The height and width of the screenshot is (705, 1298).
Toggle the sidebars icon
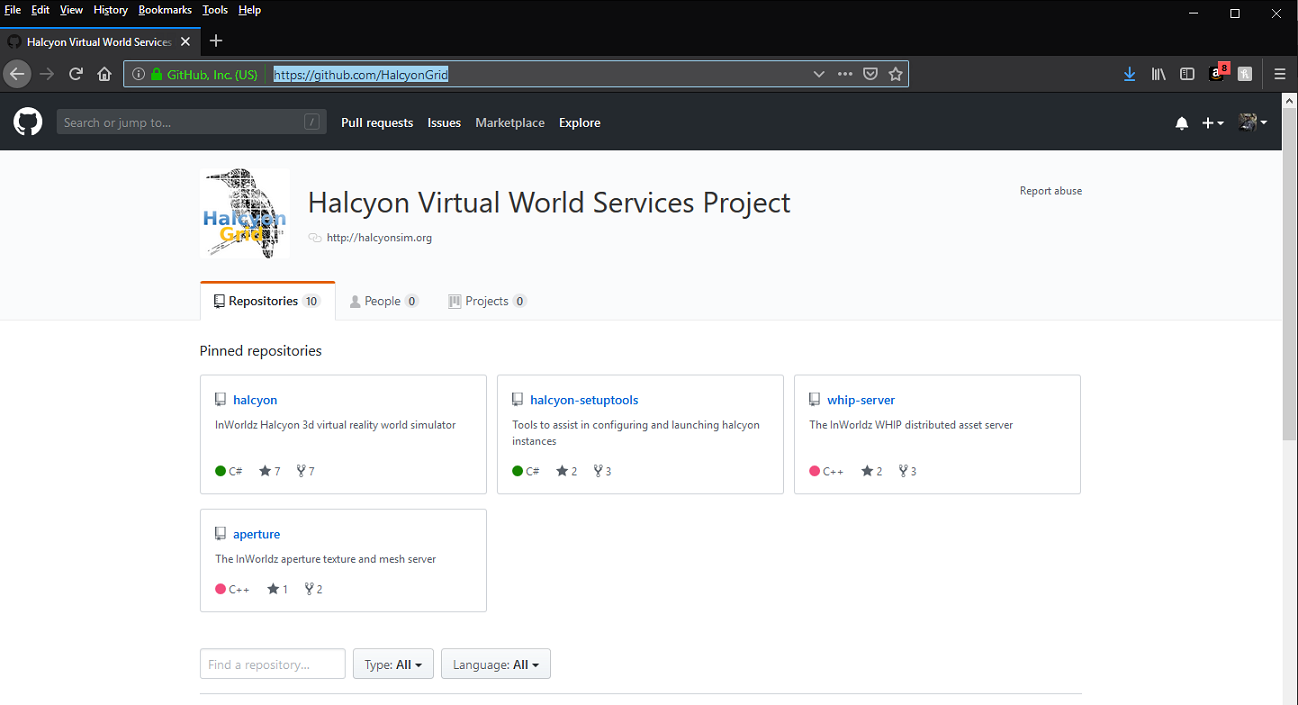pyautogui.click(x=1187, y=74)
